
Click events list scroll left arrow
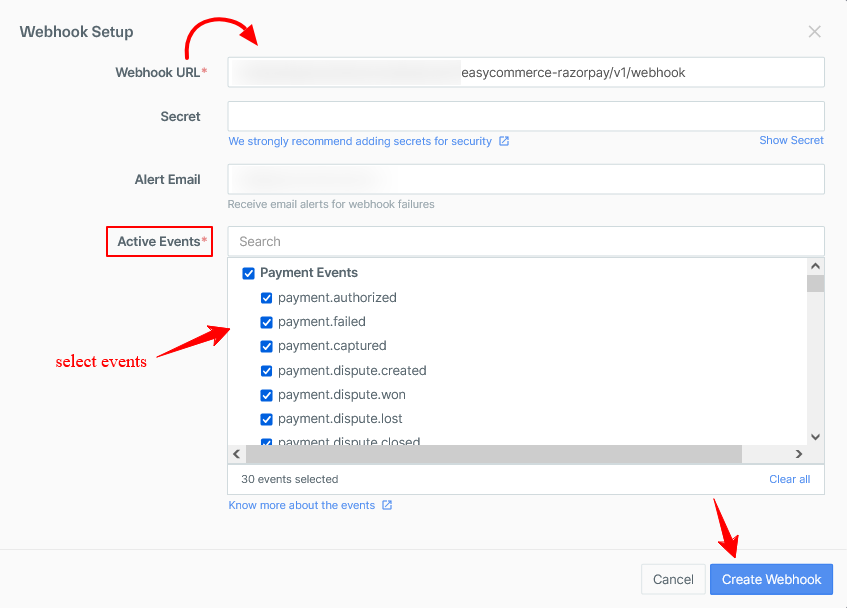point(237,454)
